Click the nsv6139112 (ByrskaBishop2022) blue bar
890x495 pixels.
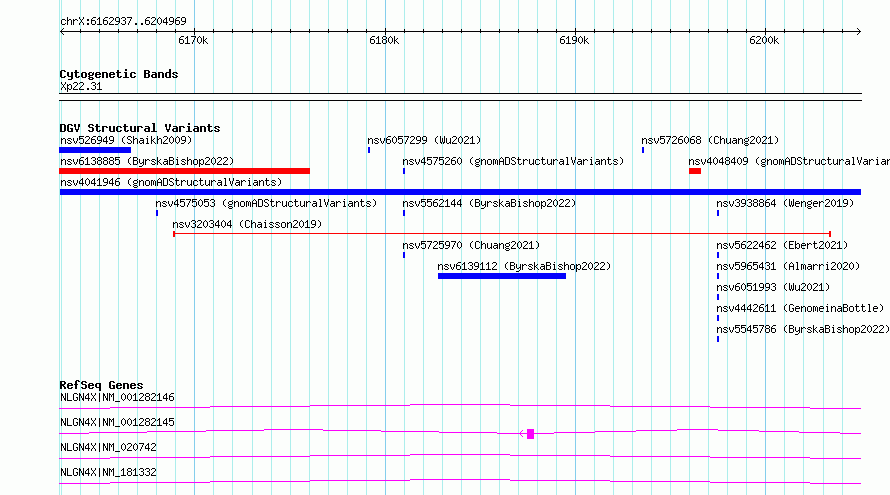(x=502, y=276)
